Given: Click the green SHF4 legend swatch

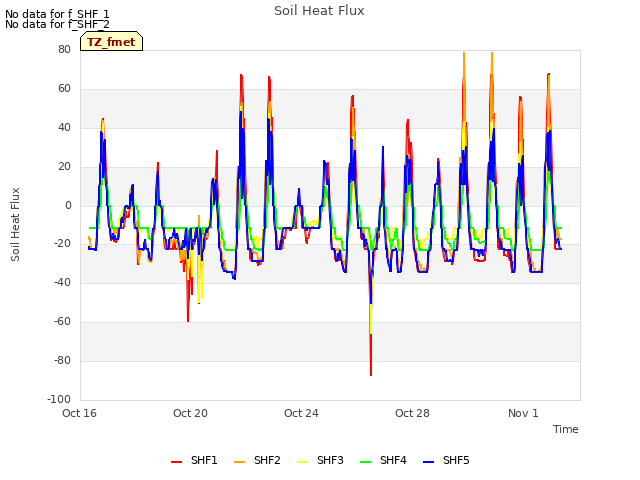Looking at the screenshot, I should click(365, 462).
